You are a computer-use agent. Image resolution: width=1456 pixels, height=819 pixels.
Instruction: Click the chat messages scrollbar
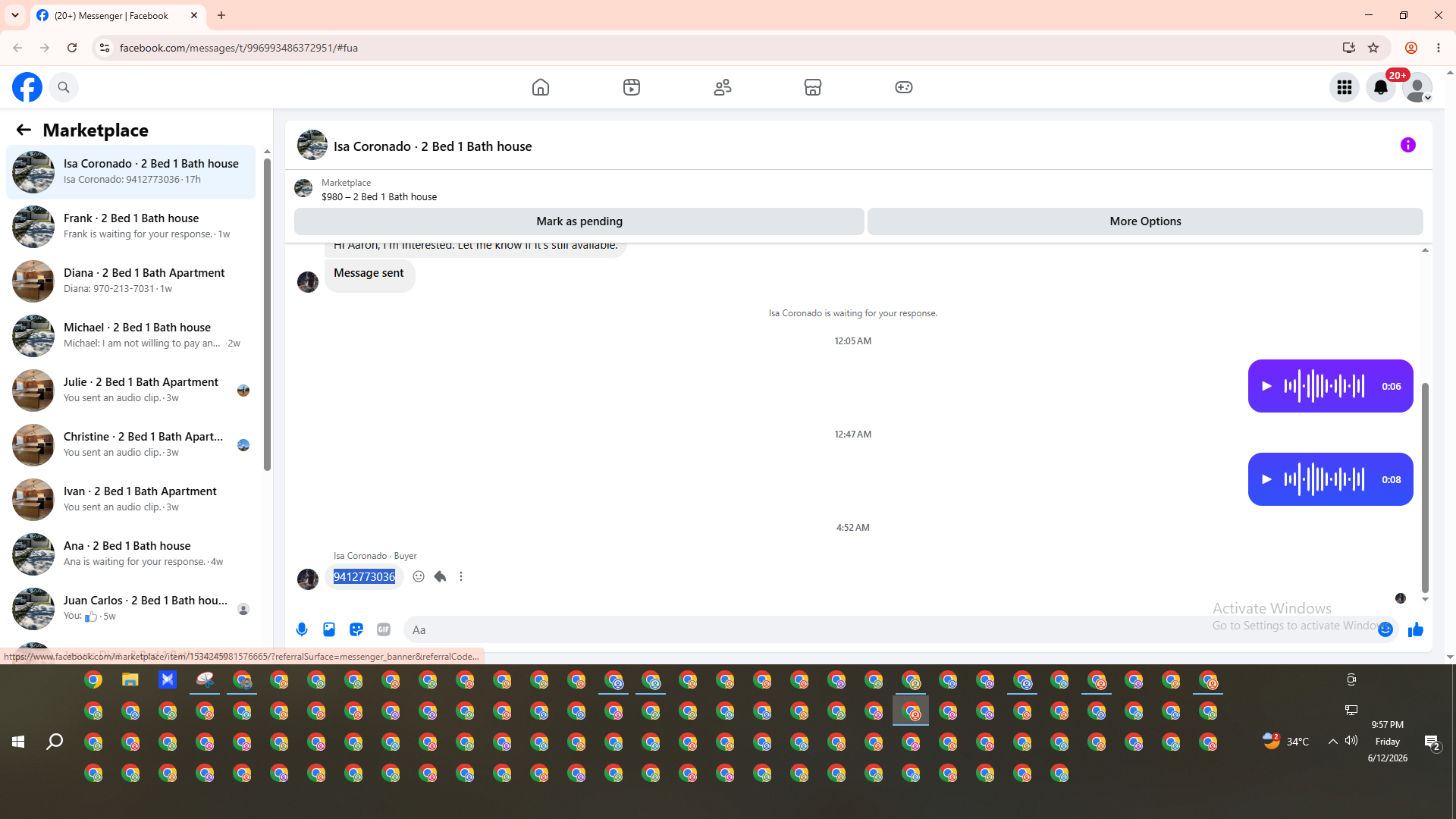click(1425, 488)
